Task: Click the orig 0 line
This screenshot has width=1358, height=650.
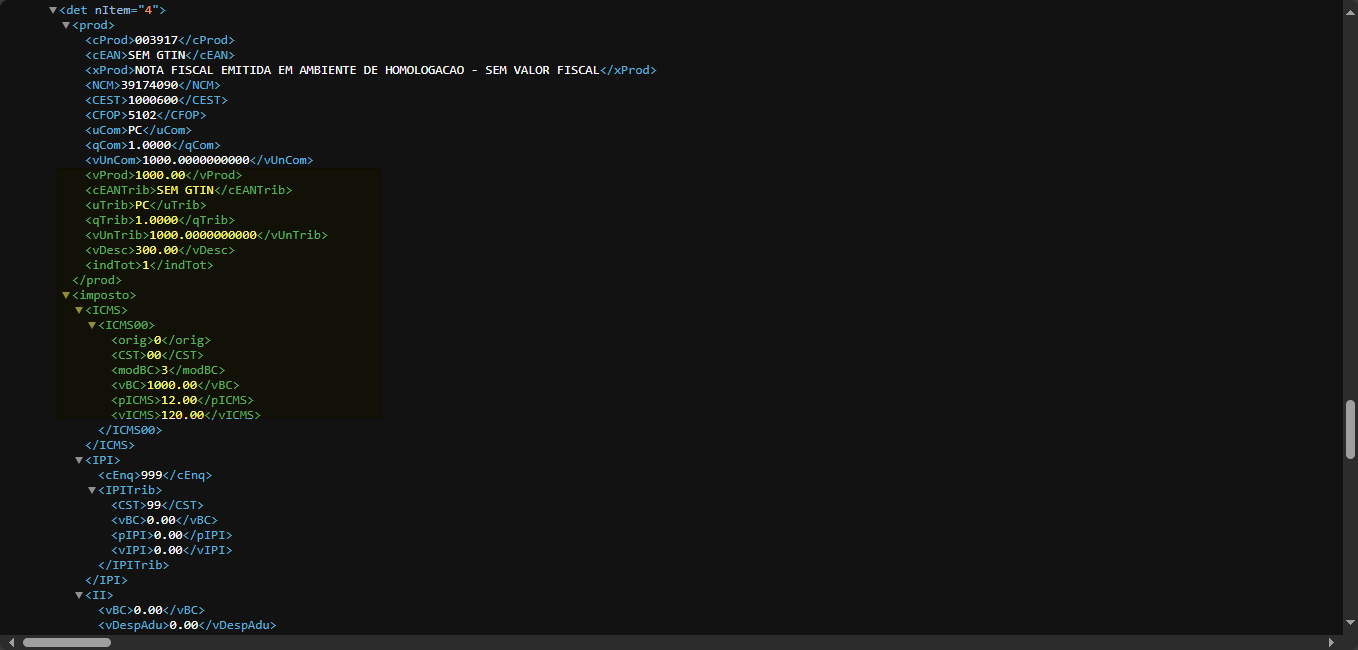Action: click(161, 340)
